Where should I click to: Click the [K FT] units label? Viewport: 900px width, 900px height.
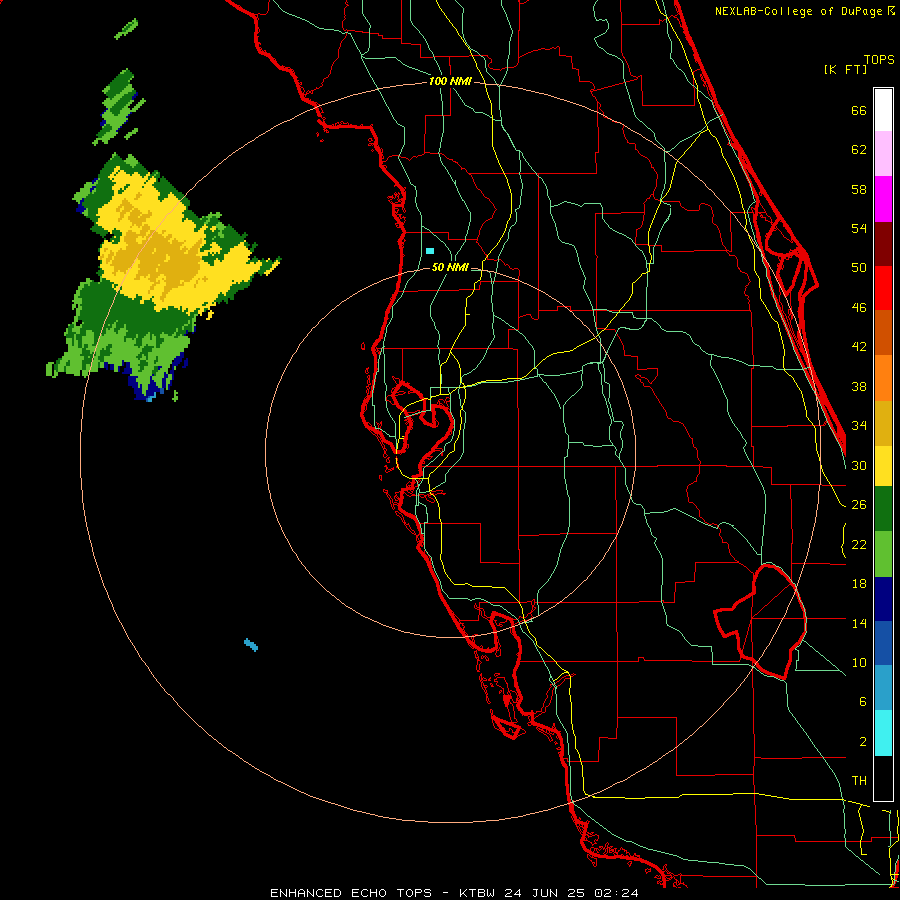click(845, 69)
